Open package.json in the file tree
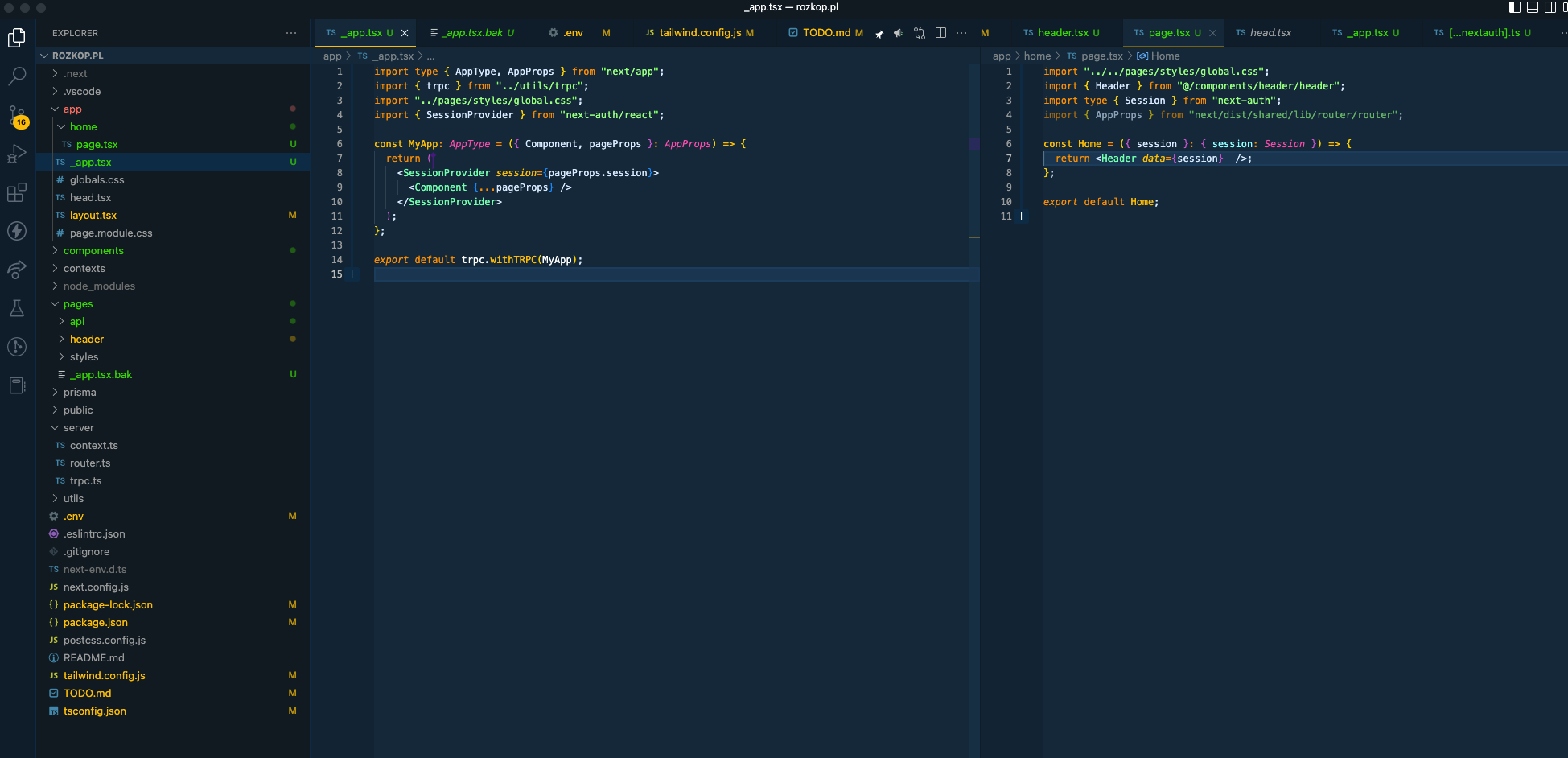 tap(96, 623)
